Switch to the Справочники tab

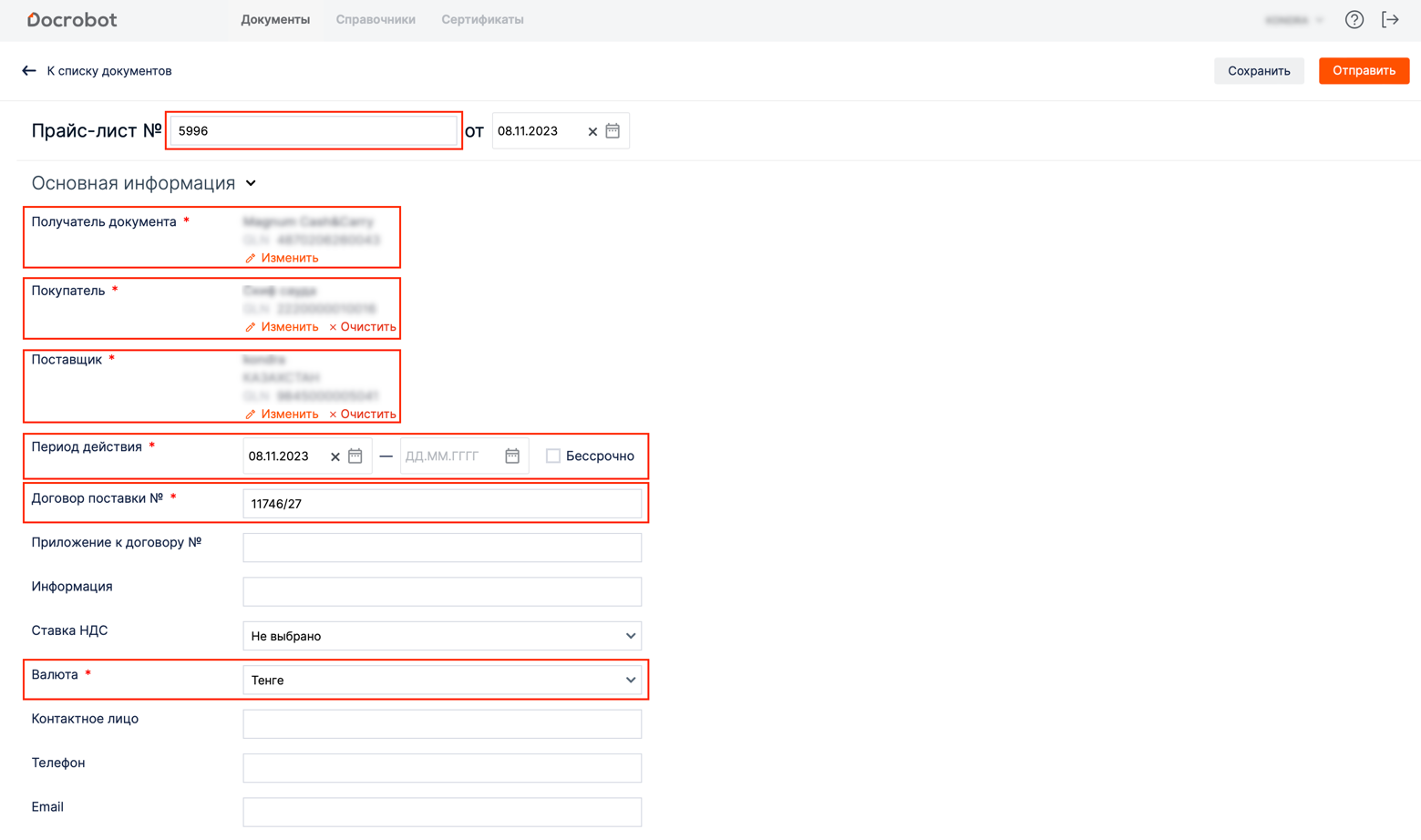tap(376, 20)
